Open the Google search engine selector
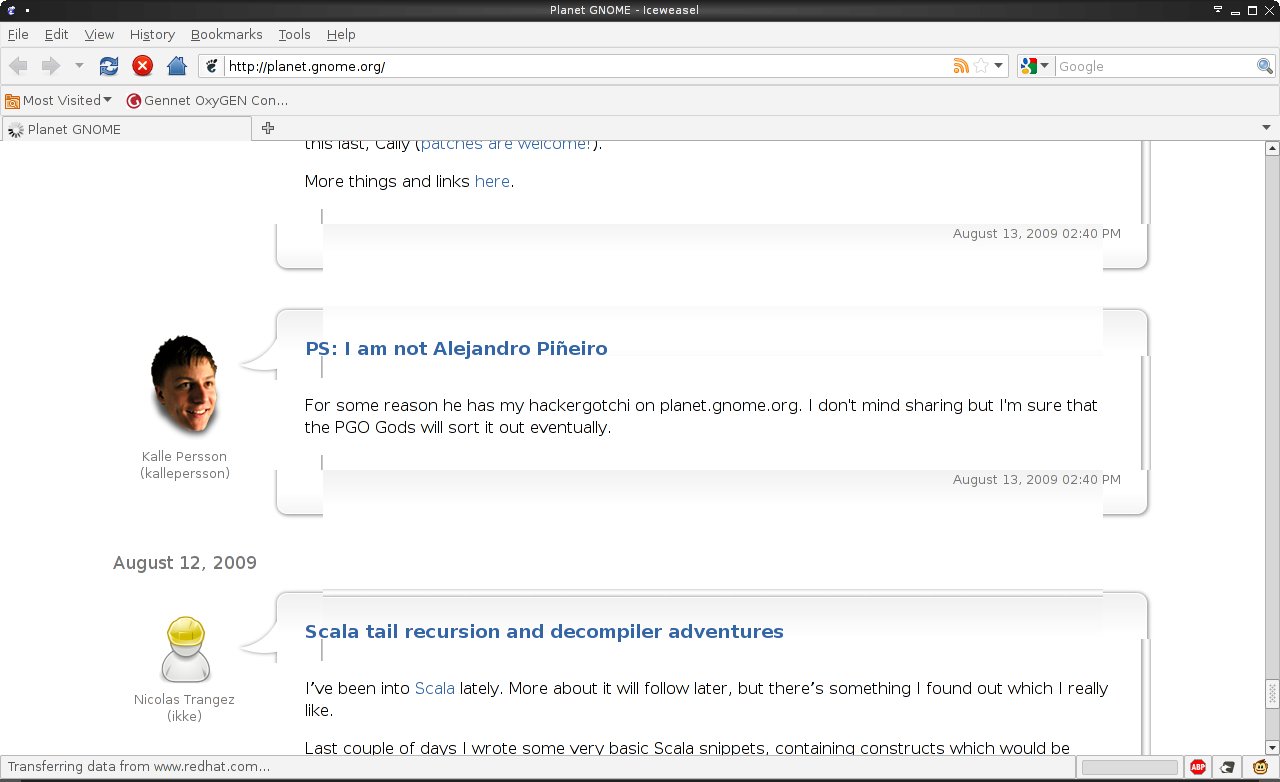Viewport: 1280px width, 782px height. pyautogui.click(x=1035, y=66)
